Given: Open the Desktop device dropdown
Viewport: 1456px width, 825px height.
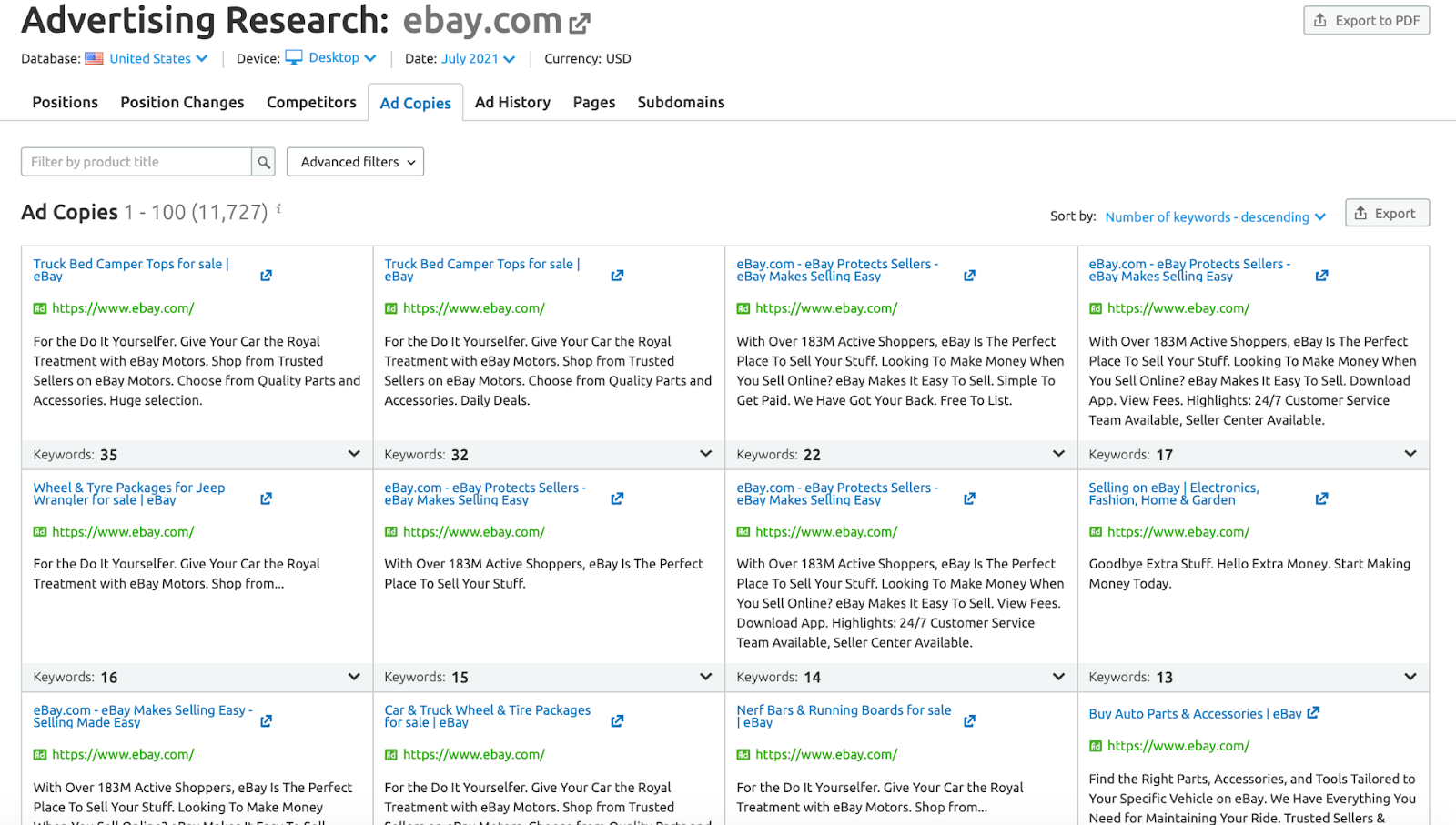Looking at the screenshot, I should (x=342, y=58).
